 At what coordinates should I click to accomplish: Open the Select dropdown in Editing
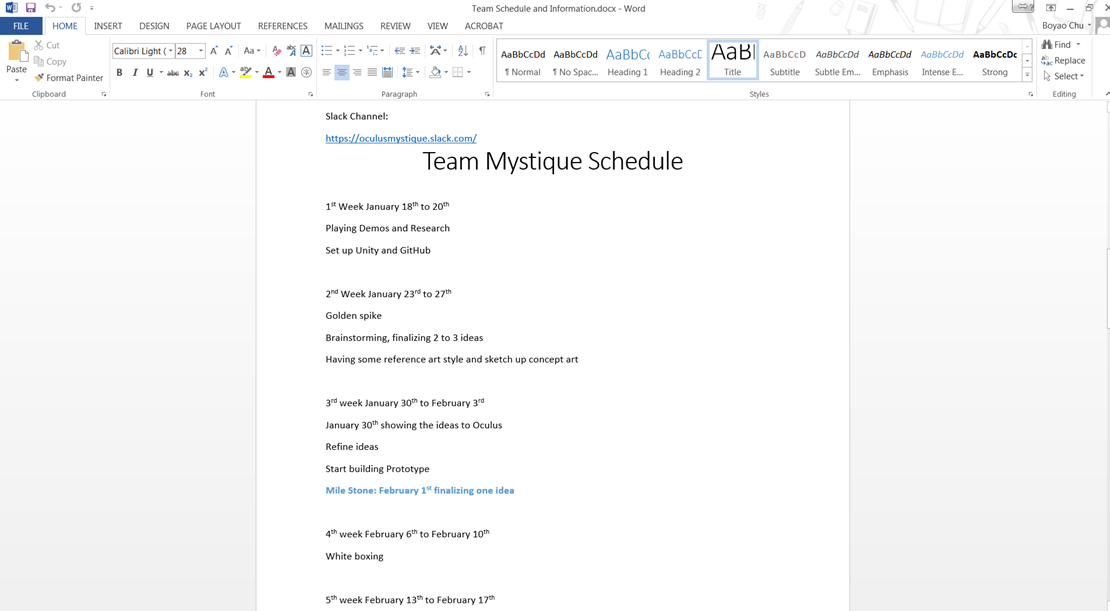[1063, 76]
